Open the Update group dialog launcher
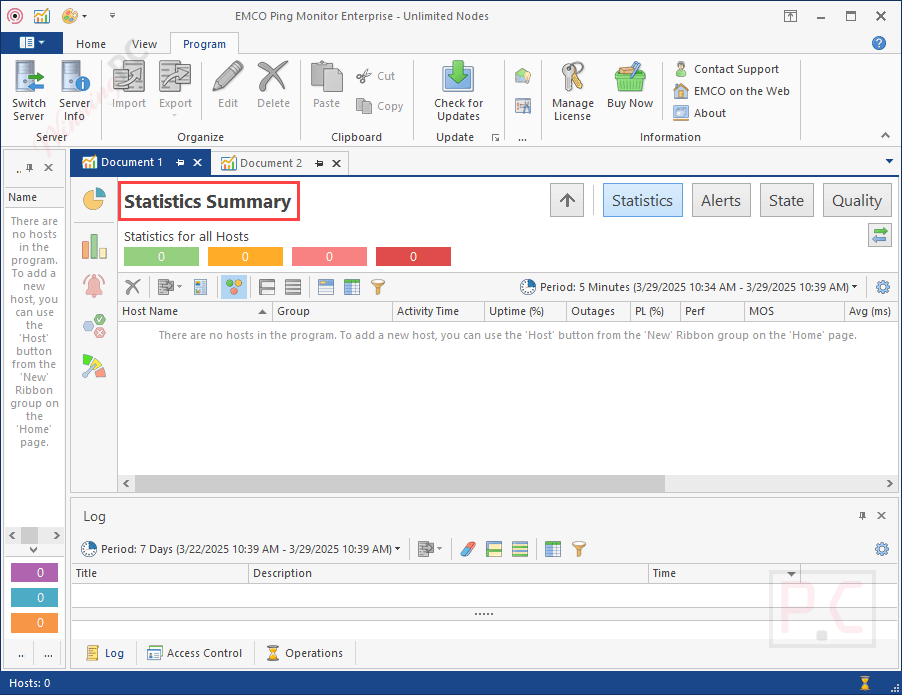Viewport: 902px width, 695px height. click(495, 138)
